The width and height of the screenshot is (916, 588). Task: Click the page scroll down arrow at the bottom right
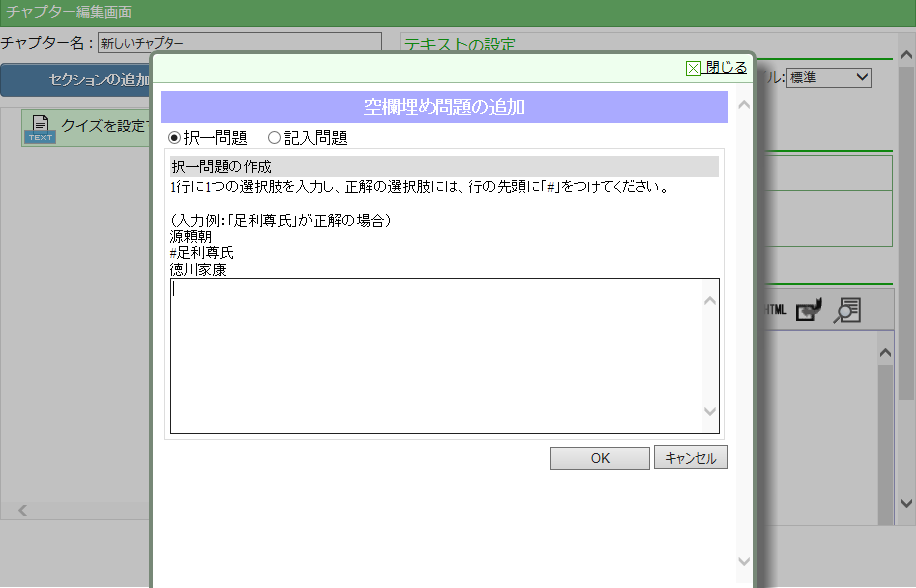906,503
